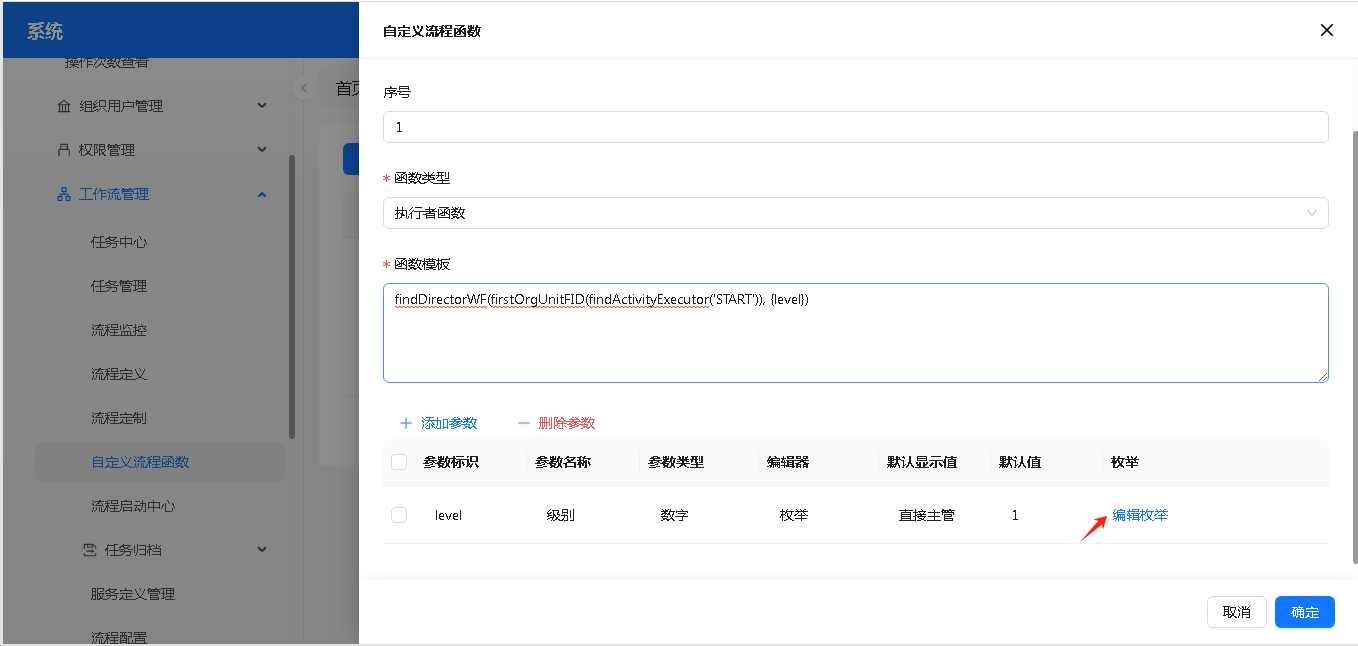Viewport: 1358px width, 646px height.
Task: Click the 枚举 column header
Action: tap(1125, 462)
